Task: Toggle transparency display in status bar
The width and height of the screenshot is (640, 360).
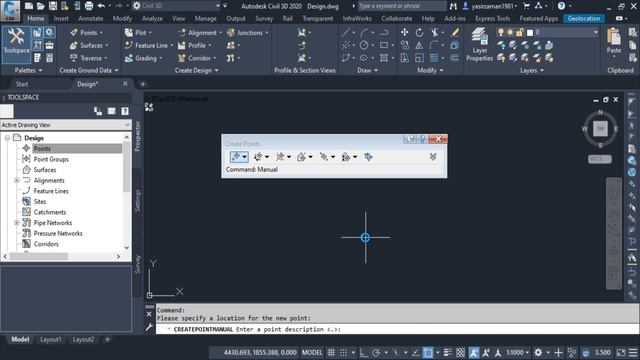Action: click(x=460, y=352)
